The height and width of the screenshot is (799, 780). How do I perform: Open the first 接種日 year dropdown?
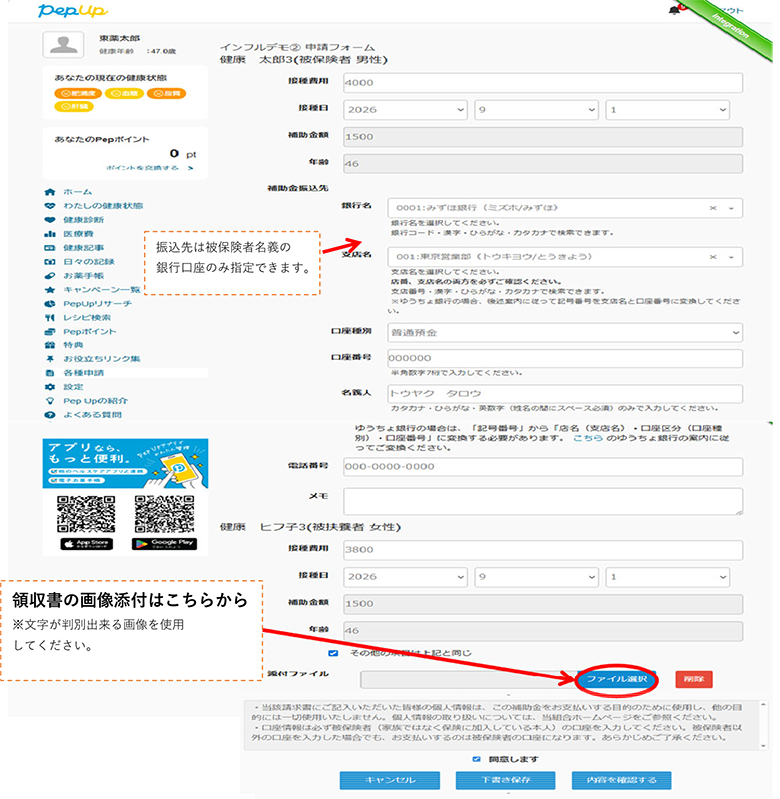(405, 110)
